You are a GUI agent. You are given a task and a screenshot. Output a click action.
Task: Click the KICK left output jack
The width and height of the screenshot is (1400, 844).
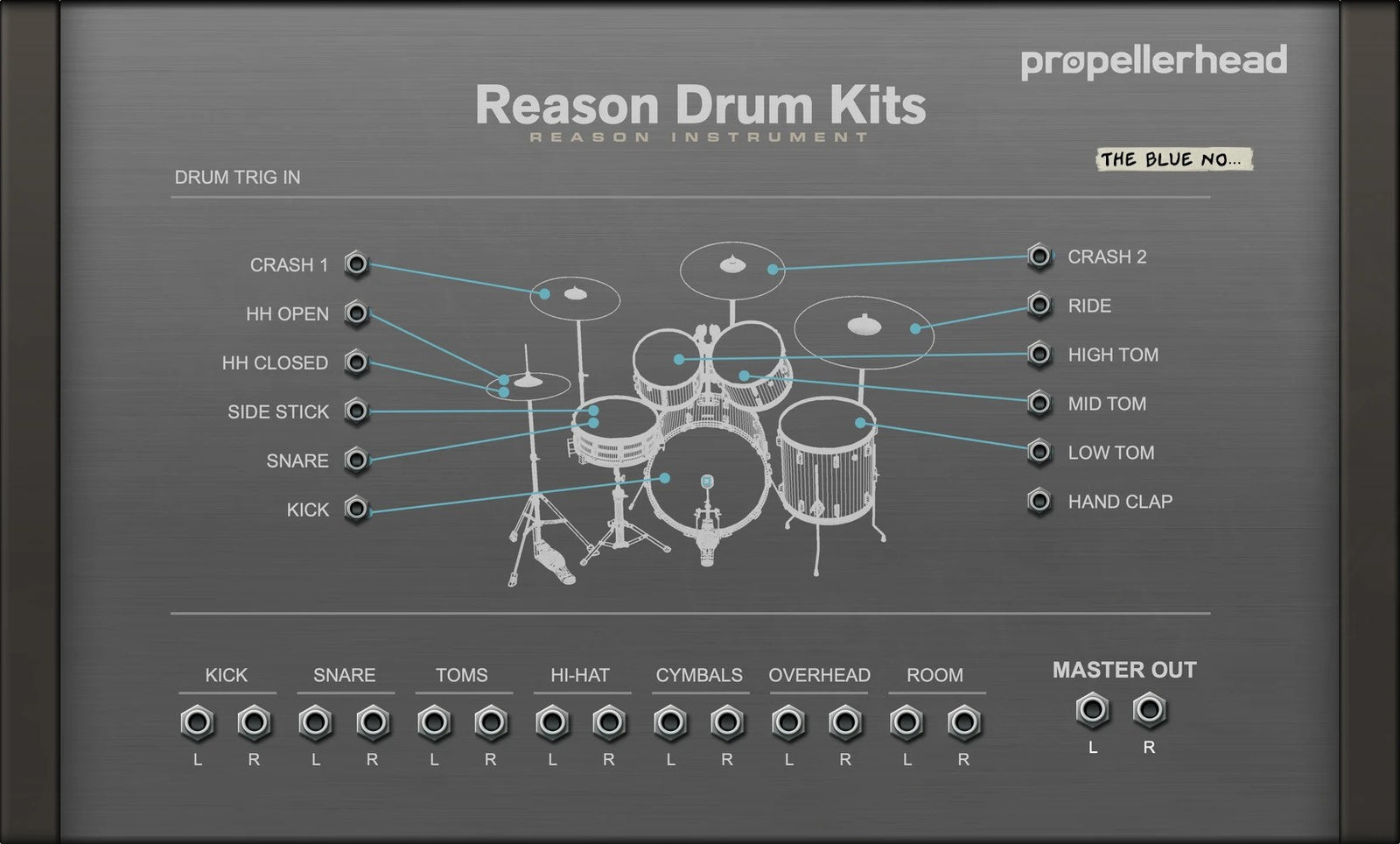click(x=197, y=723)
